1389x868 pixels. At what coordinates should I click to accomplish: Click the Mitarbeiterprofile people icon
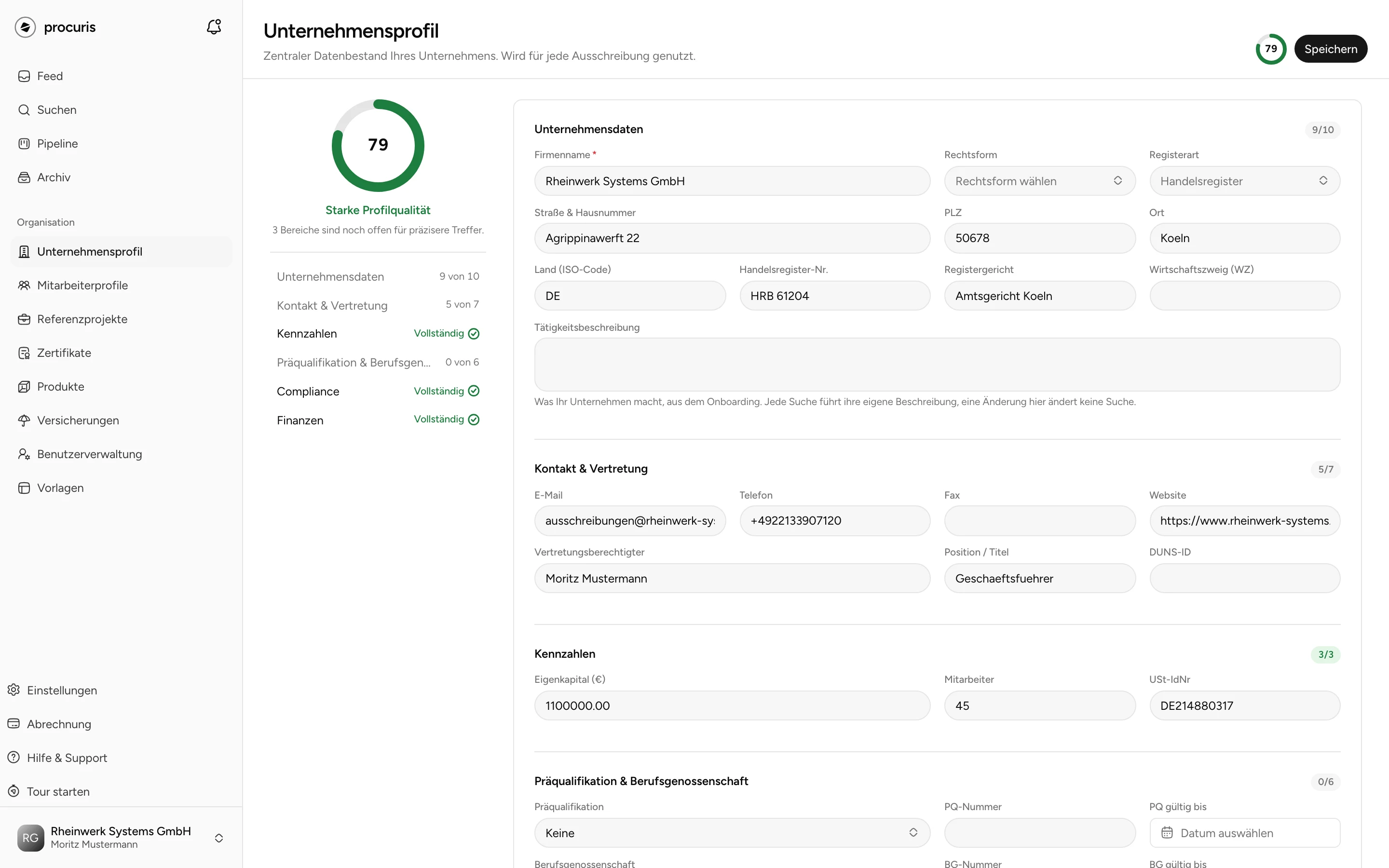pyautogui.click(x=24, y=285)
